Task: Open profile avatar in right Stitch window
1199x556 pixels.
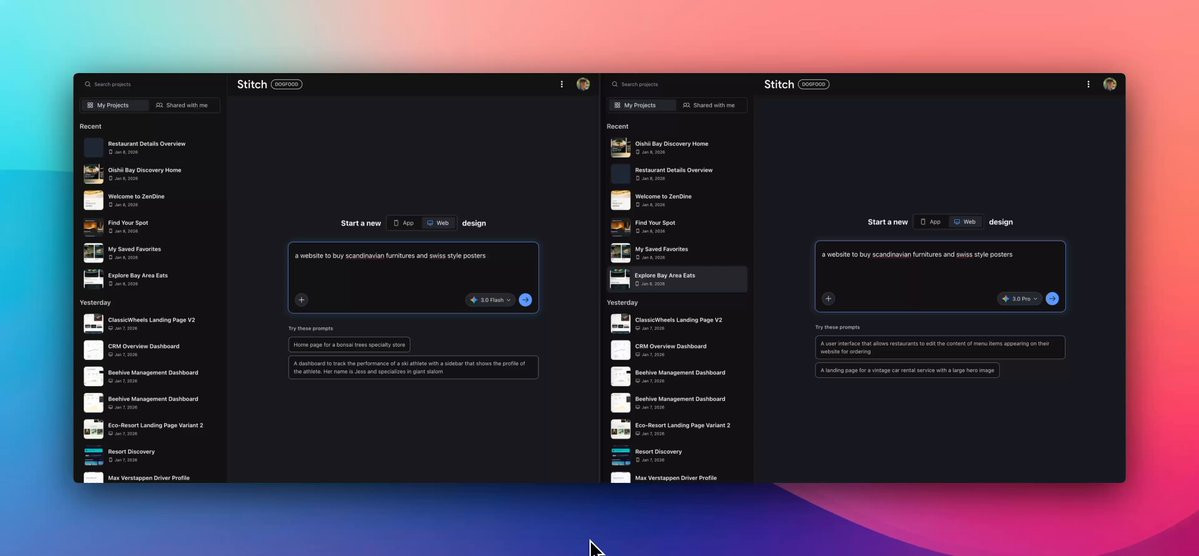Action: (x=1110, y=84)
